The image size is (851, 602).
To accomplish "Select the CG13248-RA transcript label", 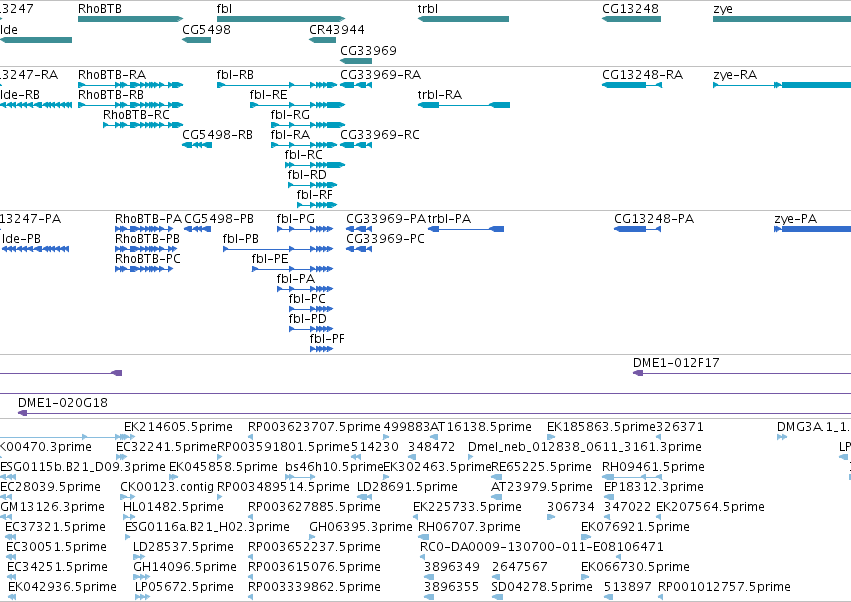I will click(642, 74).
